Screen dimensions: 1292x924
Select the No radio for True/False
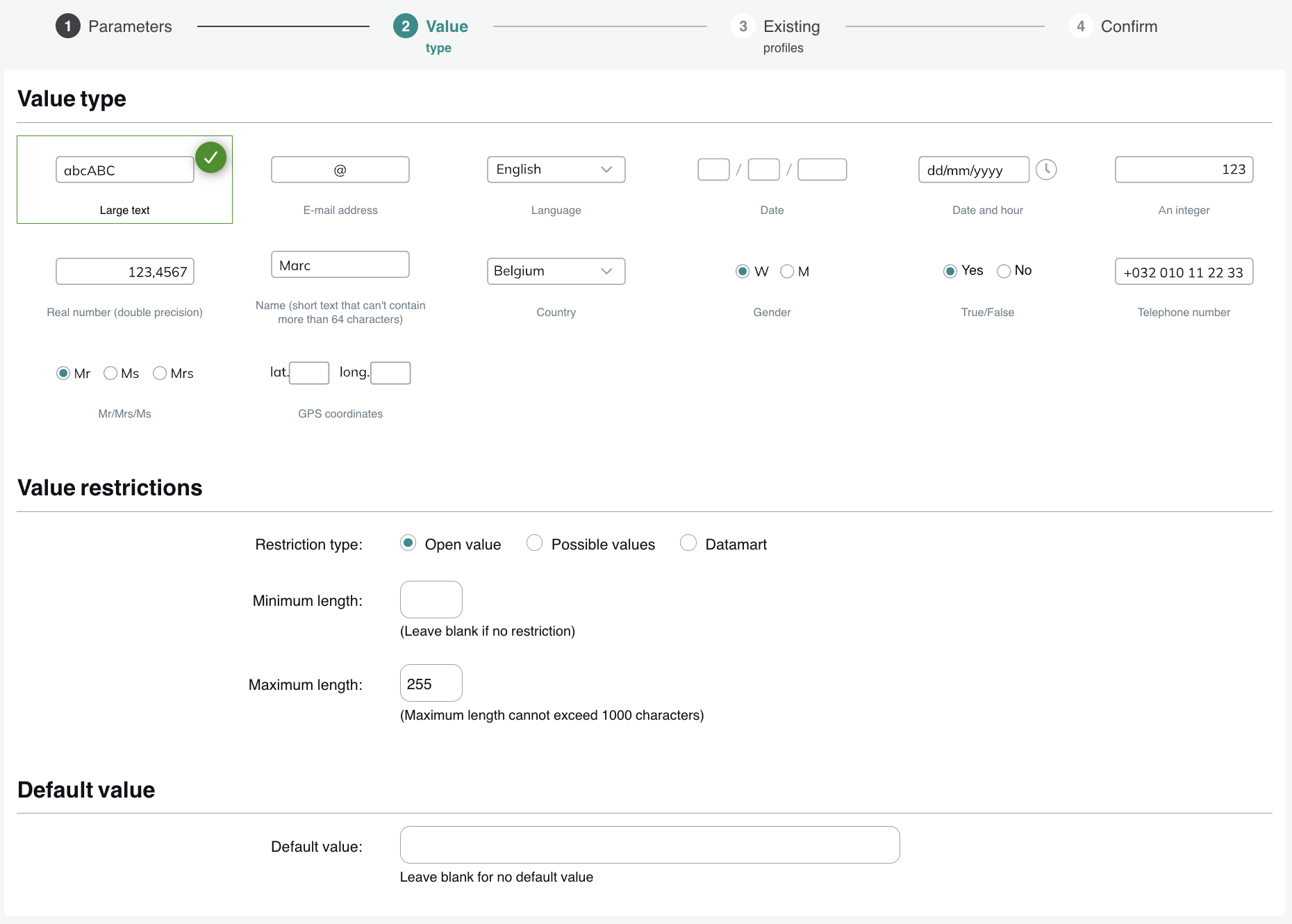pos(1004,271)
